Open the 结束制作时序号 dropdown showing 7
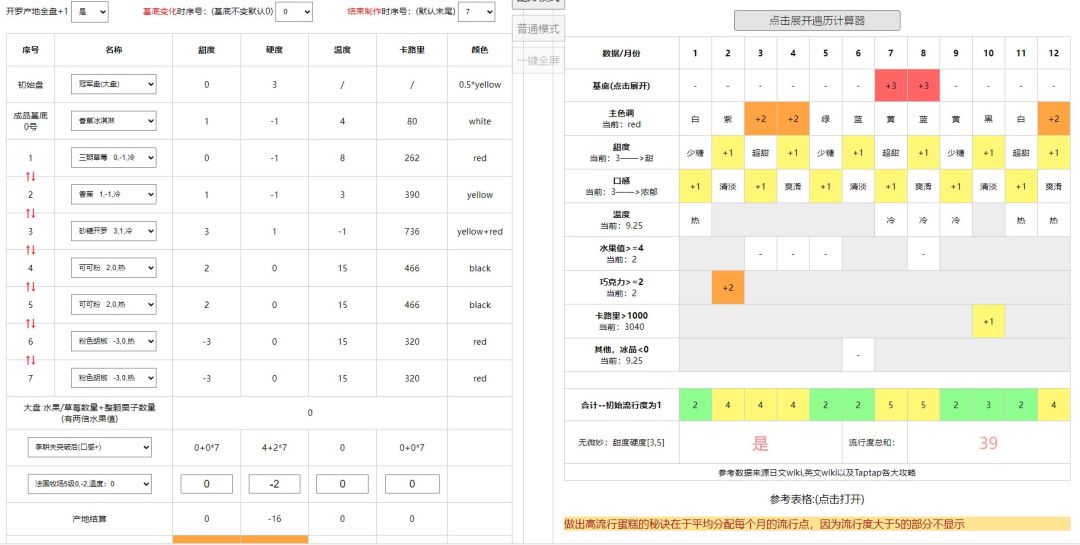 [x=477, y=12]
